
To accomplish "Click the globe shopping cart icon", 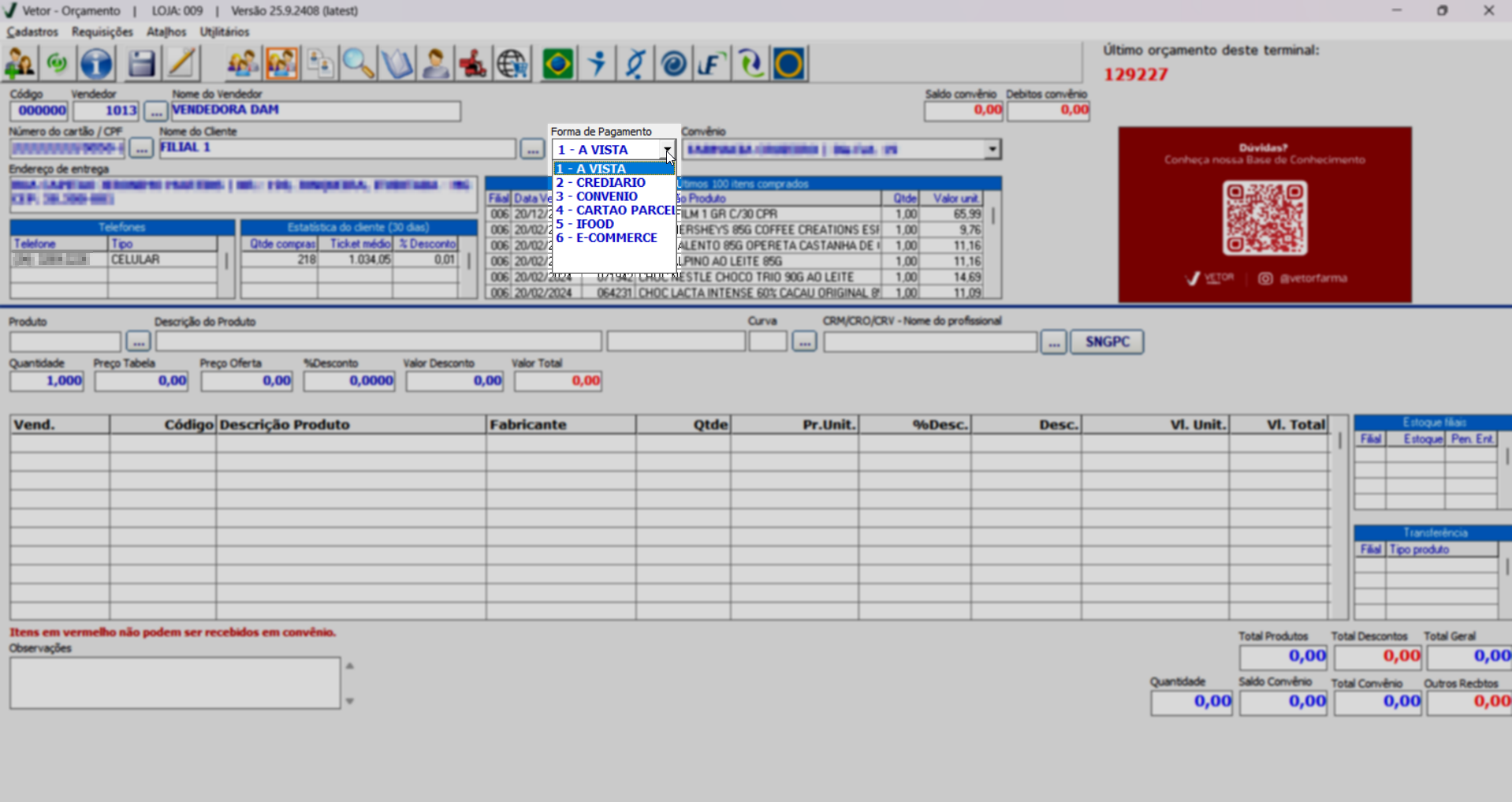I will [x=512, y=64].
